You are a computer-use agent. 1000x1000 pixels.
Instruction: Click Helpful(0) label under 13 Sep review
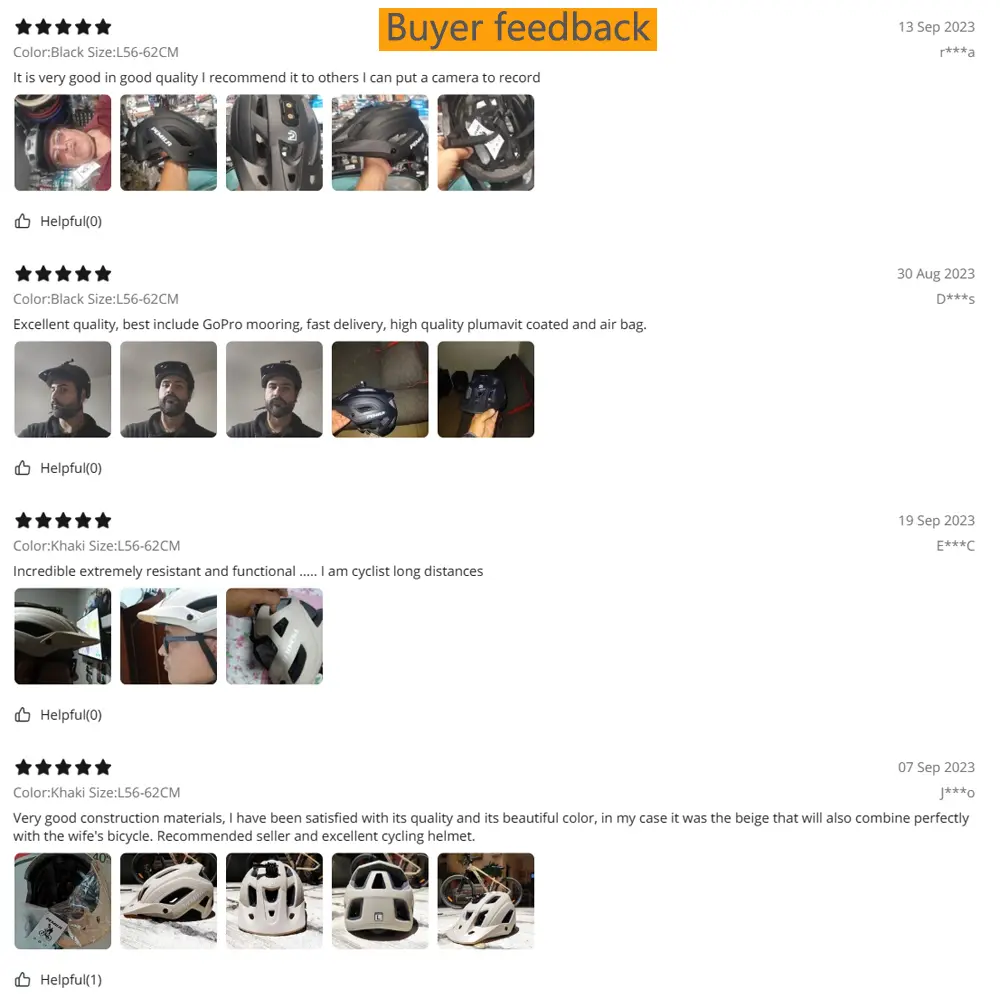(x=71, y=221)
